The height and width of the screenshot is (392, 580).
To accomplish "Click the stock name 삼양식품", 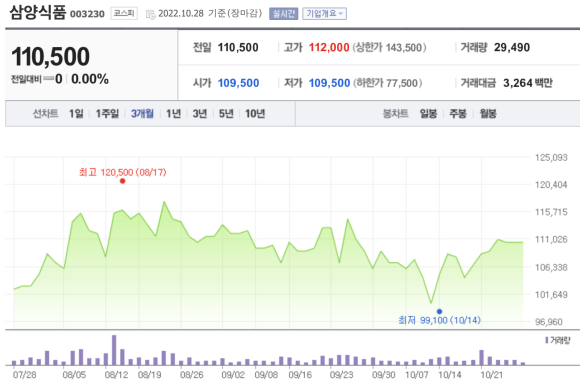I will (38, 13).
